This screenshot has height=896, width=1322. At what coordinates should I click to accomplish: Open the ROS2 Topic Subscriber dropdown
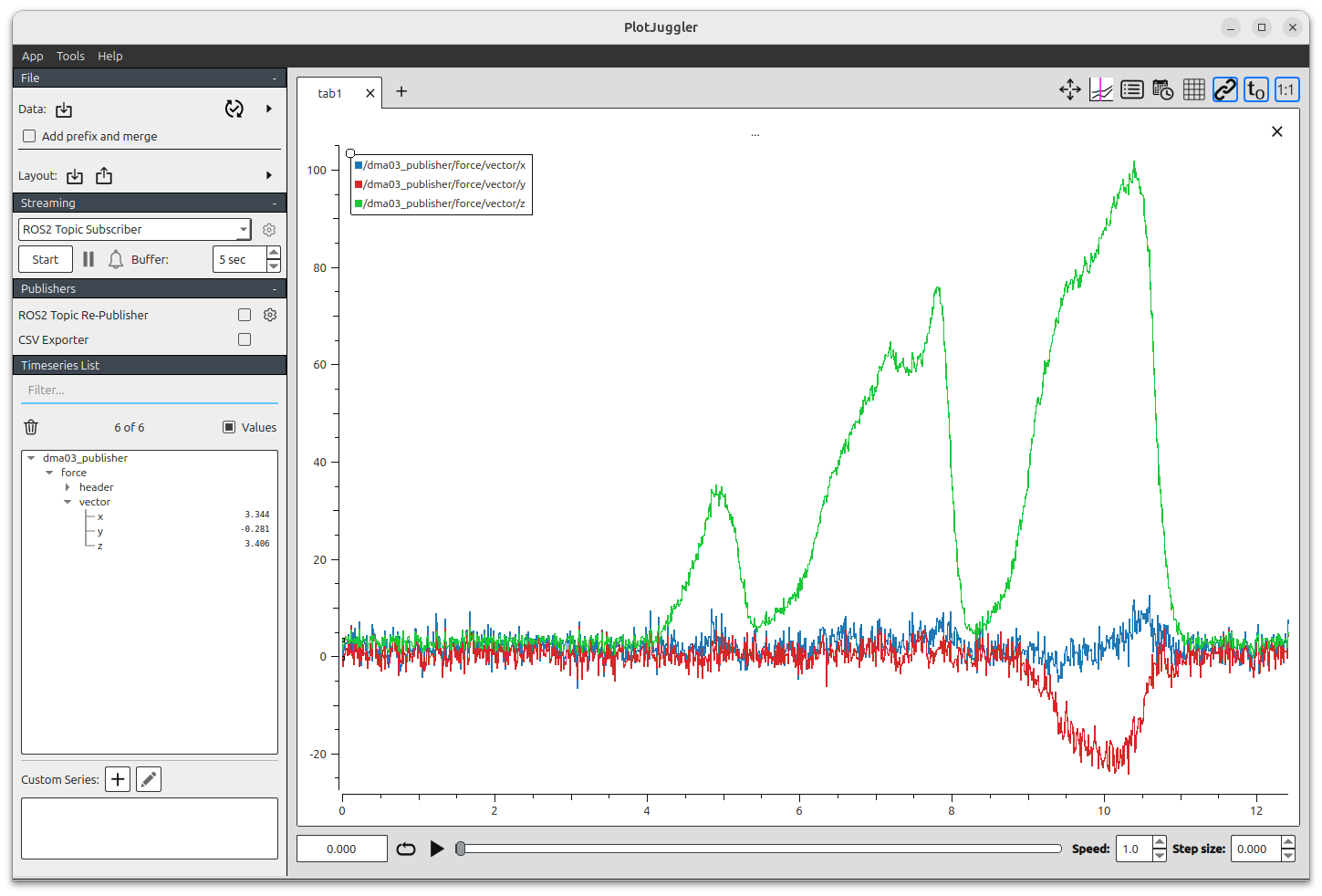coord(134,229)
